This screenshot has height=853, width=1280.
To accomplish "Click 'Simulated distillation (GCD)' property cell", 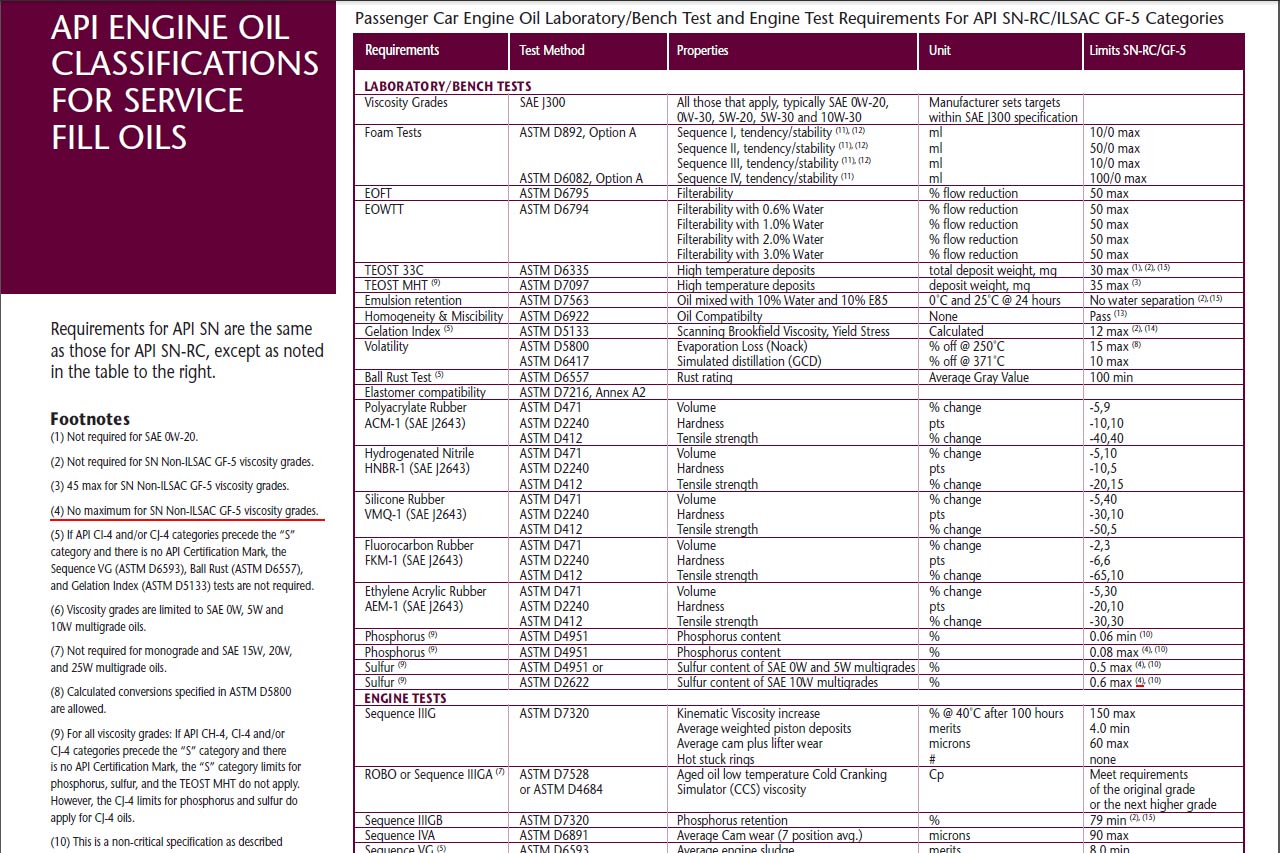I will click(x=748, y=361).
